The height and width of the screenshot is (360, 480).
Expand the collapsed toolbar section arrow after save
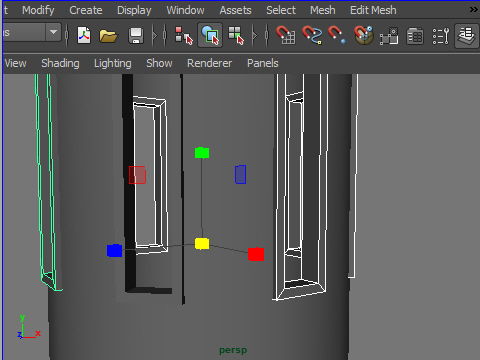pyautogui.click(x=154, y=35)
